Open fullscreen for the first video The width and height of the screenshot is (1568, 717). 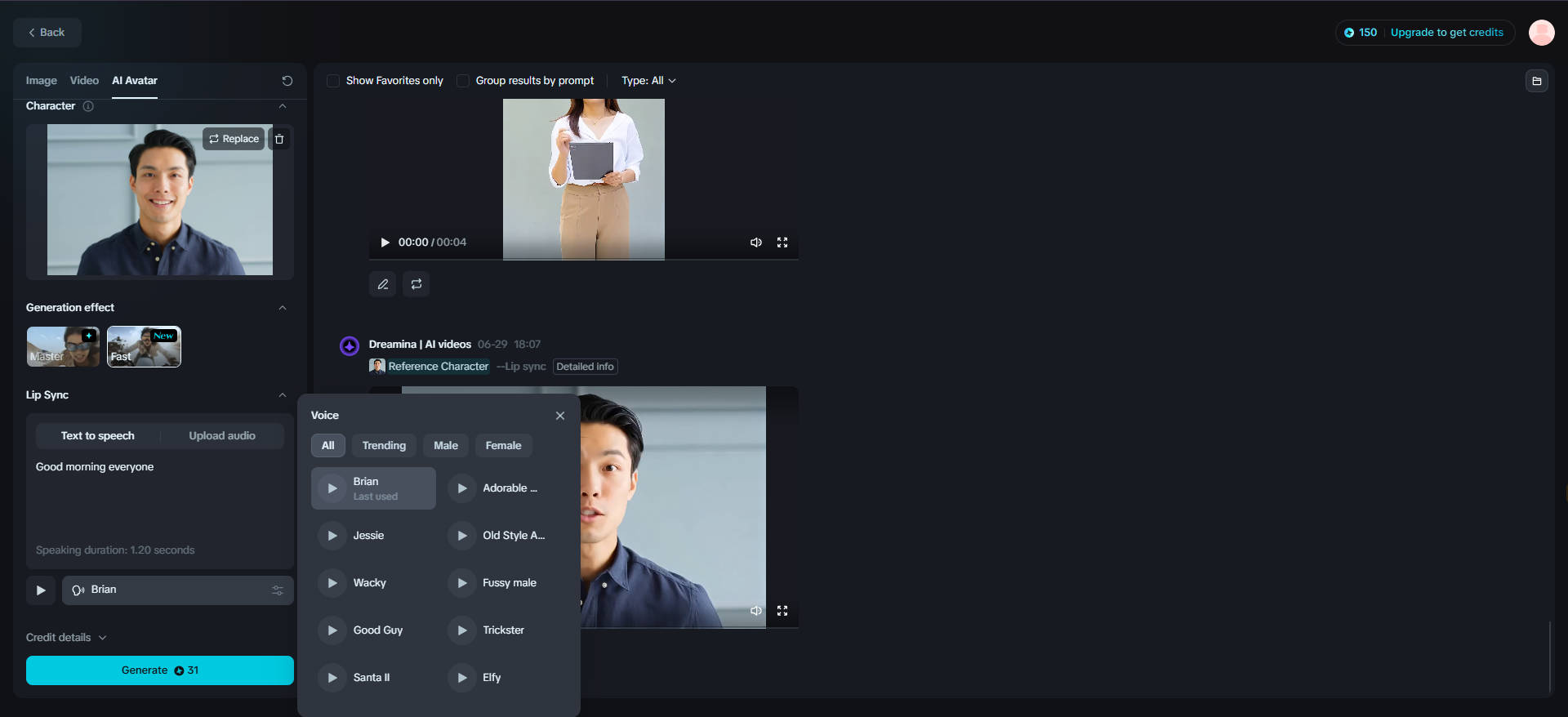[782, 243]
